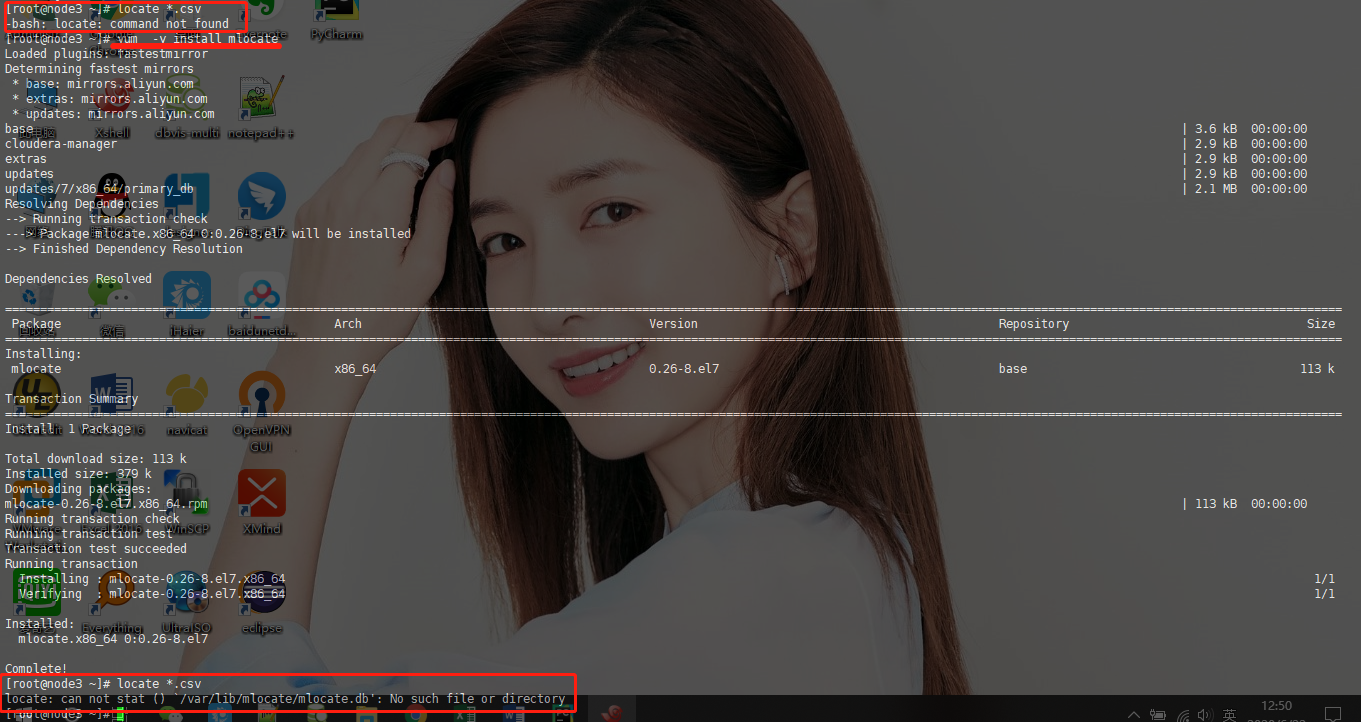Click 'Loaded plugins: fastestmirror' line
Viewport: 1361px width, 722px height.
[x=106, y=54]
